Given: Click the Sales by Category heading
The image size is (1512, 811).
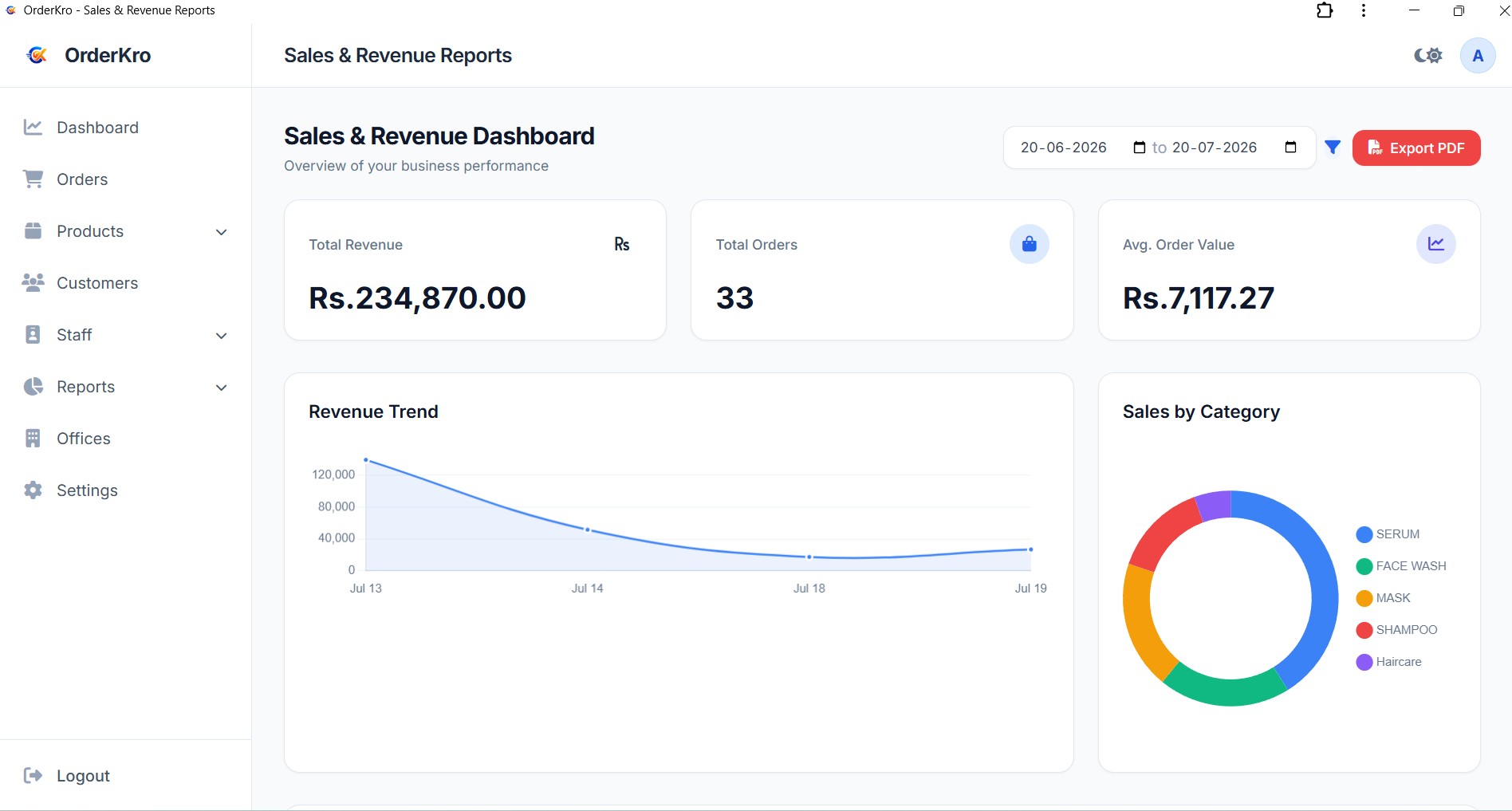Looking at the screenshot, I should [x=1201, y=411].
